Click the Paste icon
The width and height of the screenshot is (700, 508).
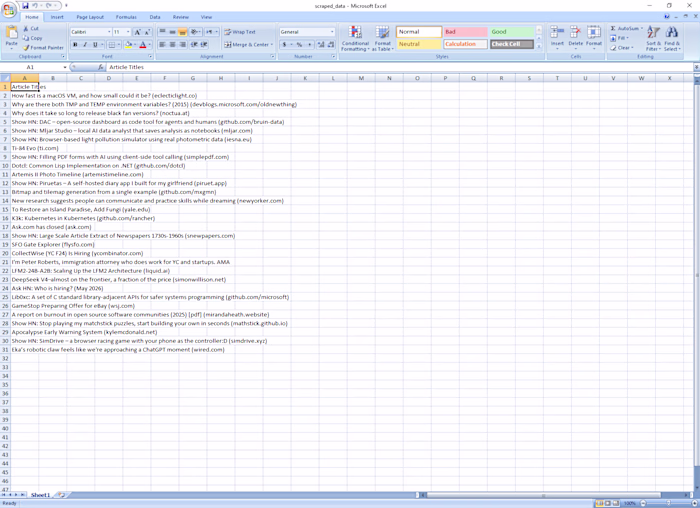[12, 33]
